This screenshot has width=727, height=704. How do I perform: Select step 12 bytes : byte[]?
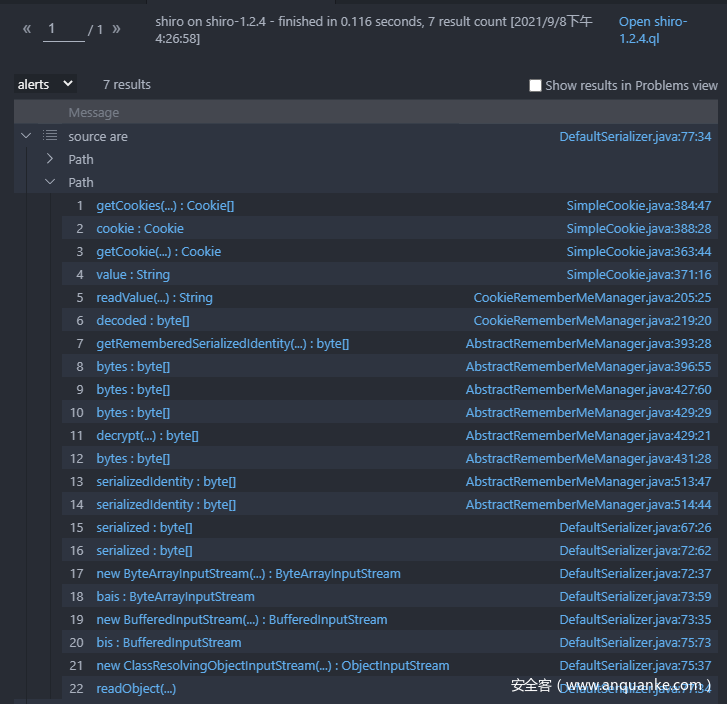point(133,459)
